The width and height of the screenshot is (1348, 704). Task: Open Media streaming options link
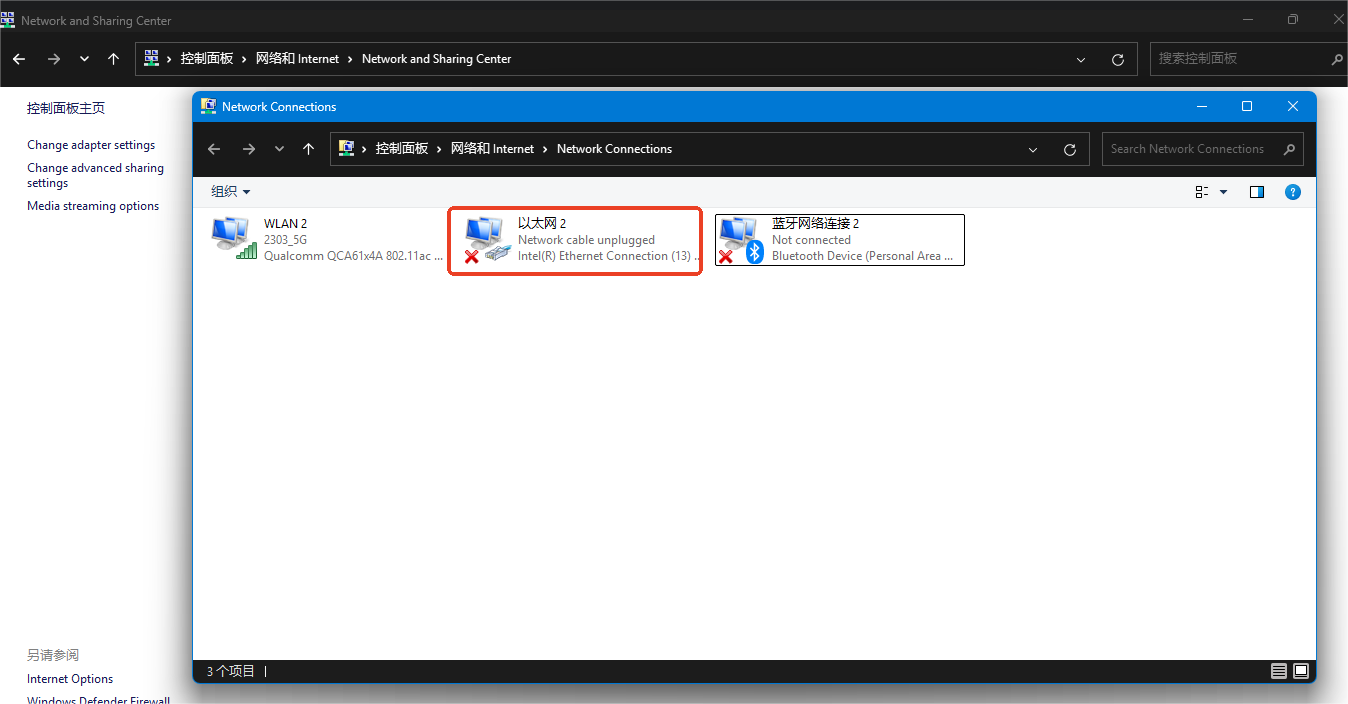tap(93, 206)
